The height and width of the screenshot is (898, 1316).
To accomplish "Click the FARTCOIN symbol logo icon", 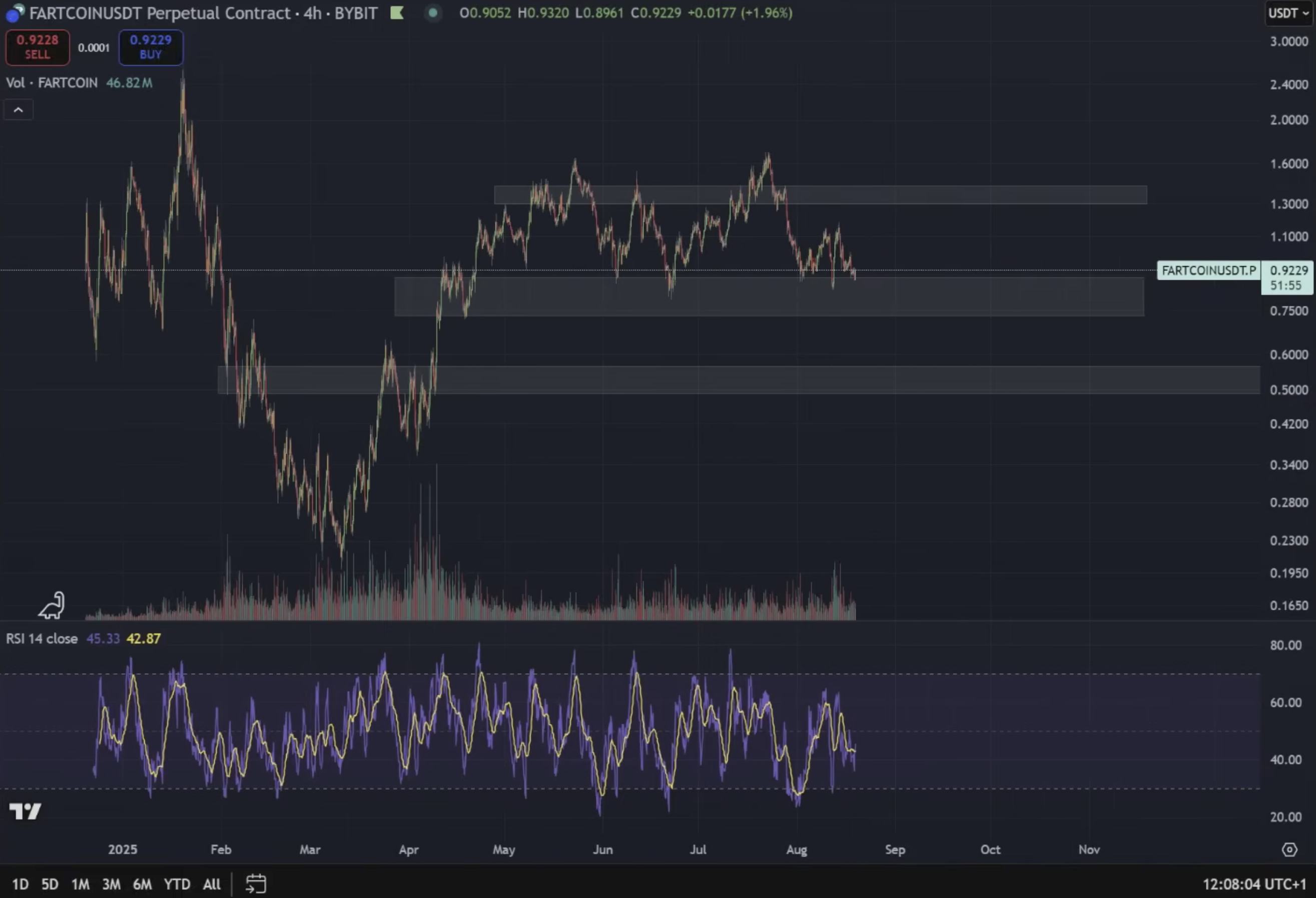I will point(16,13).
